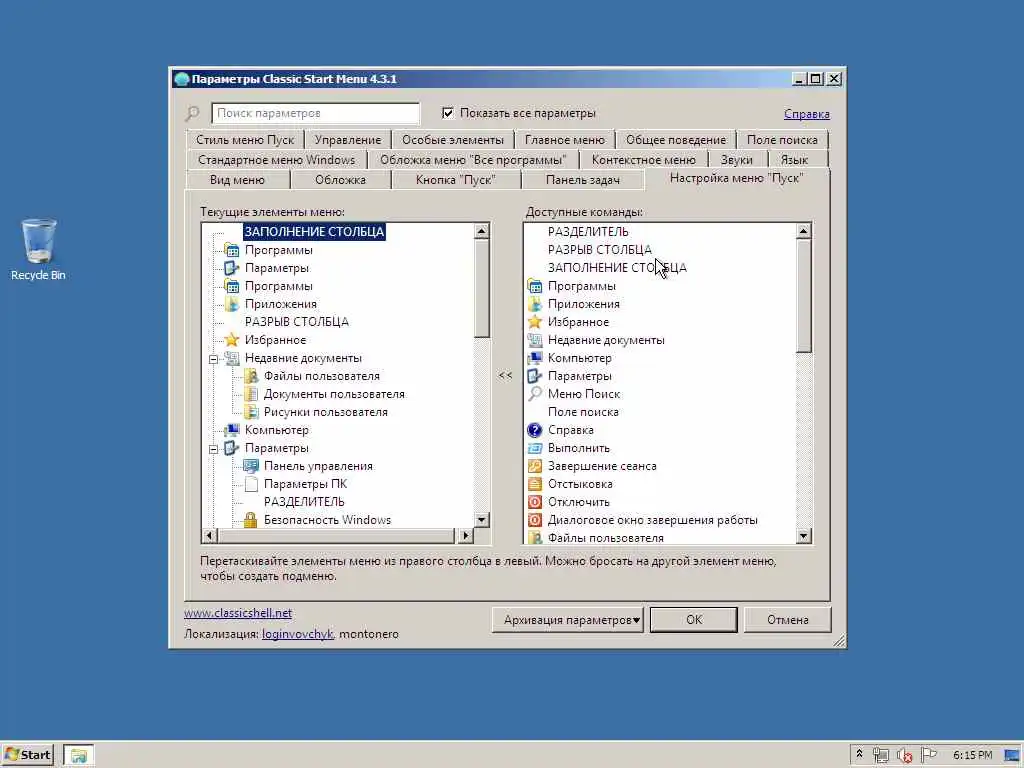
Task: Open the Обложка tab
Action: 340,180
